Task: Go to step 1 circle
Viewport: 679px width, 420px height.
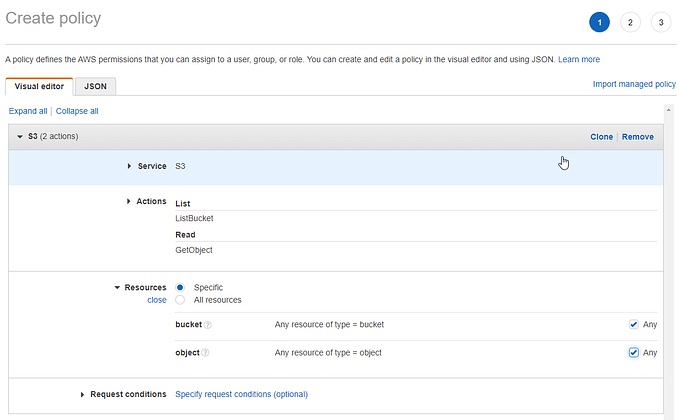Action: pyautogui.click(x=599, y=22)
